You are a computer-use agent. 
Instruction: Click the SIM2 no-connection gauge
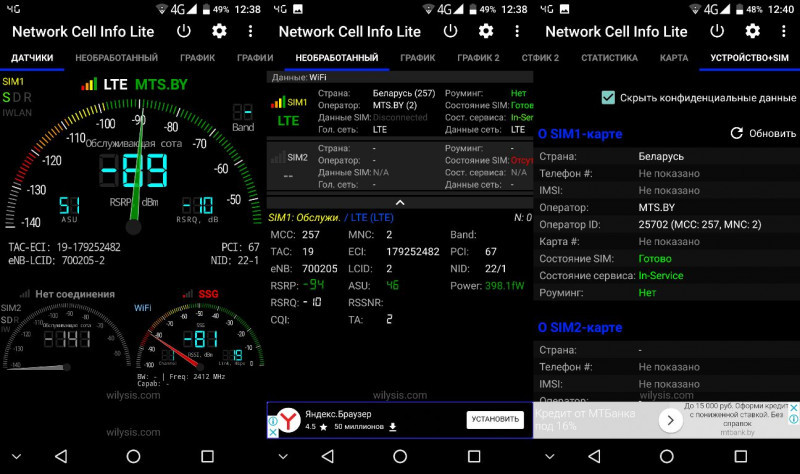click(x=66, y=337)
